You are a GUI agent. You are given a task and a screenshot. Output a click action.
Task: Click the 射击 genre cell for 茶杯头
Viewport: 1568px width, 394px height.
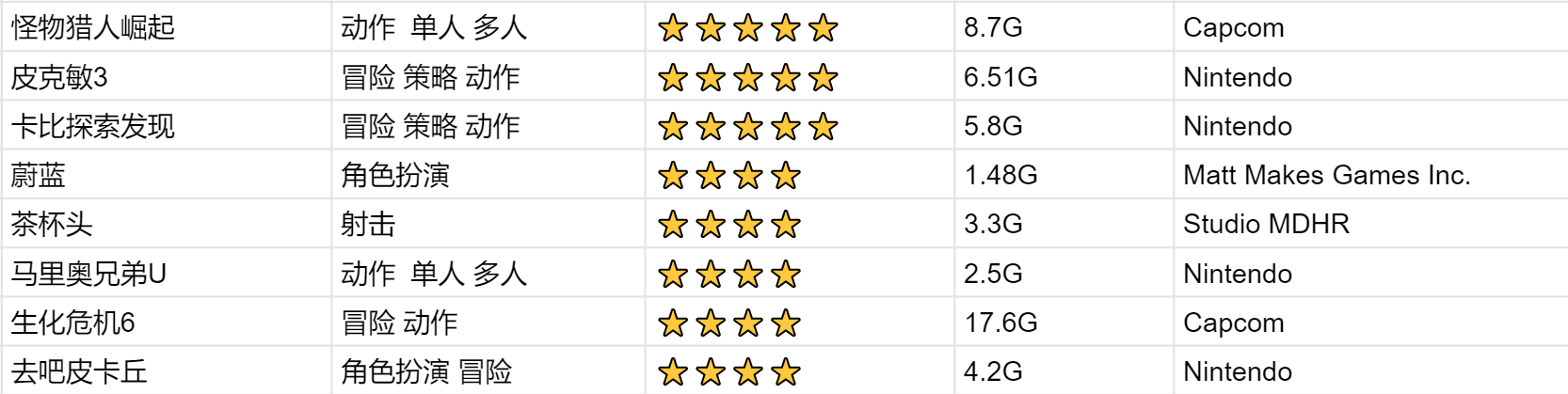click(368, 224)
